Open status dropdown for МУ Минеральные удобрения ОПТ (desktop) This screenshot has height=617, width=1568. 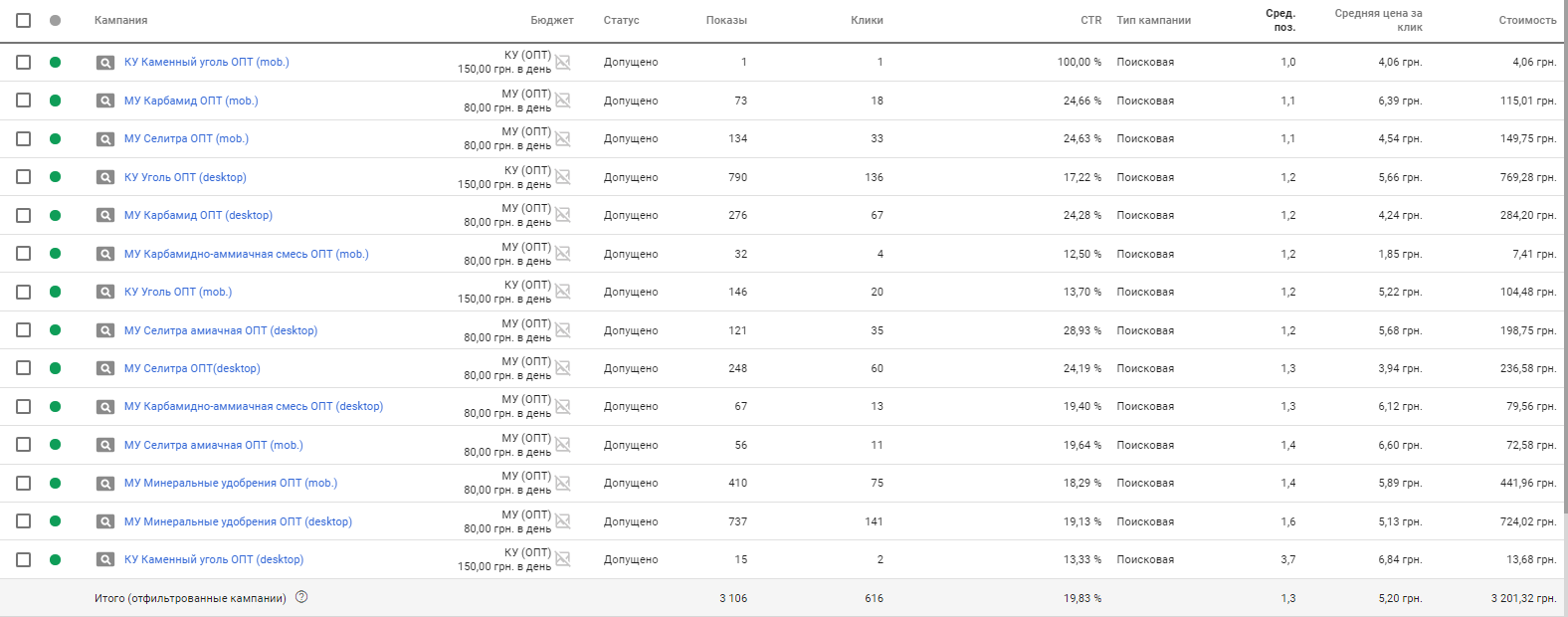(x=55, y=521)
